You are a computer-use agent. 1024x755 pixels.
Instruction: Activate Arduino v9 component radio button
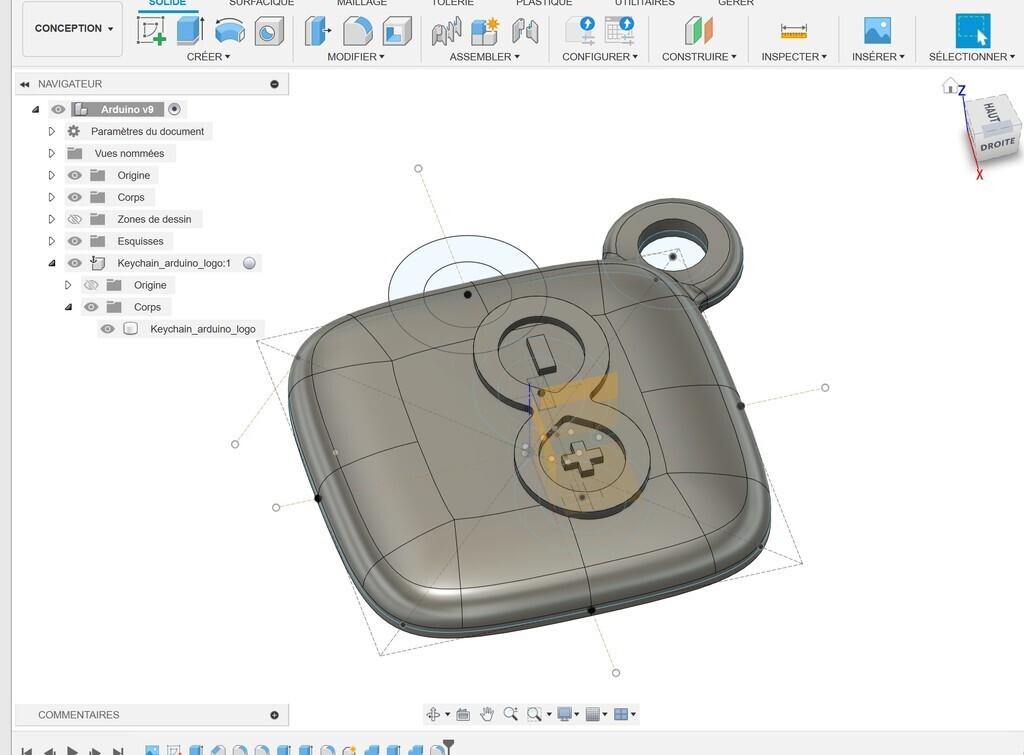click(174, 109)
